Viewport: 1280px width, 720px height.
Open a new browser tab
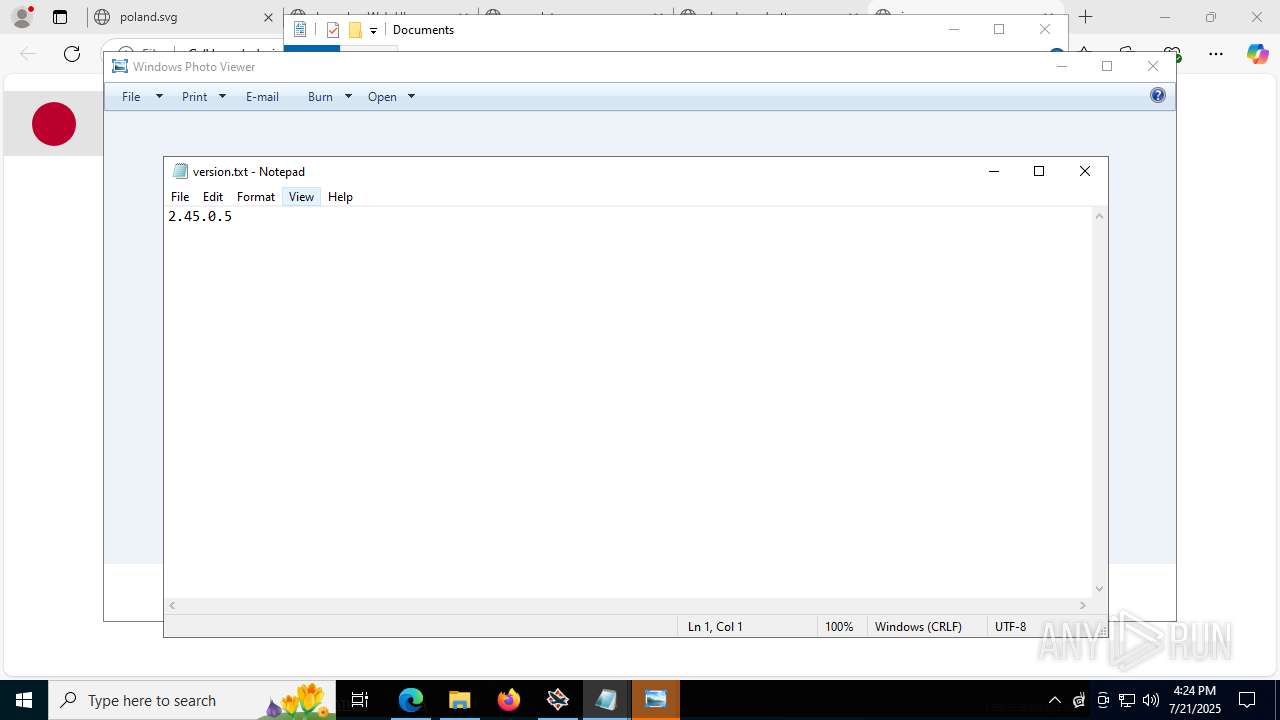tap(1086, 17)
